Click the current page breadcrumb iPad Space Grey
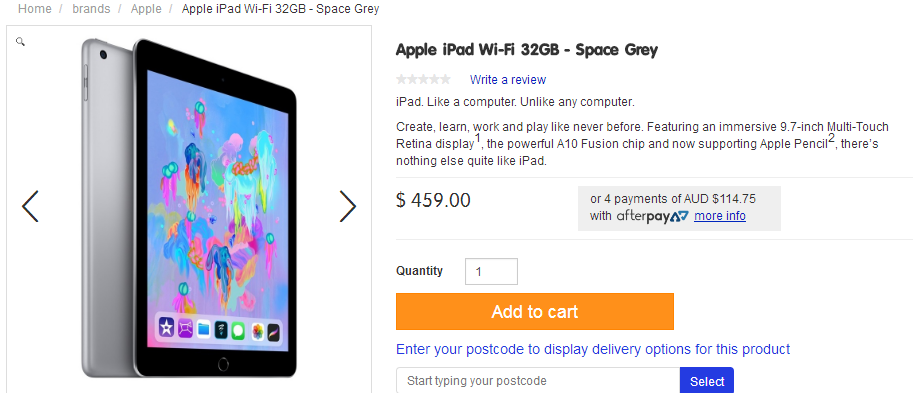913x393 pixels. click(281, 9)
